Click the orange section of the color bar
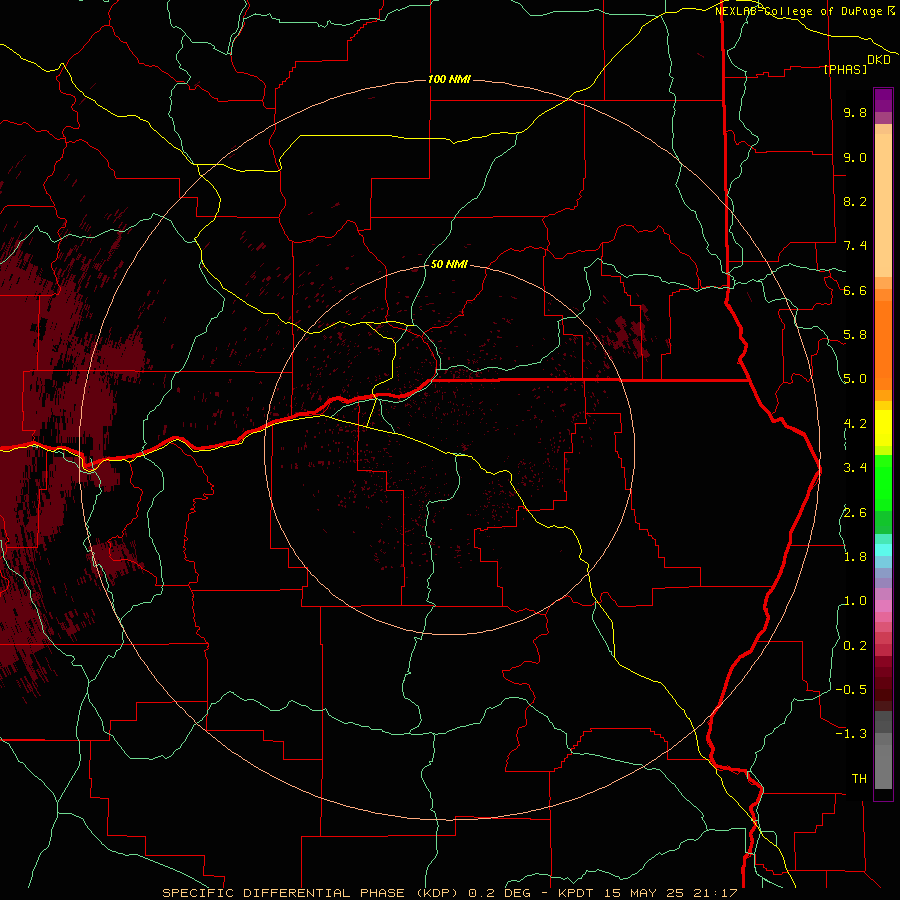The image size is (900, 900). click(x=883, y=344)
